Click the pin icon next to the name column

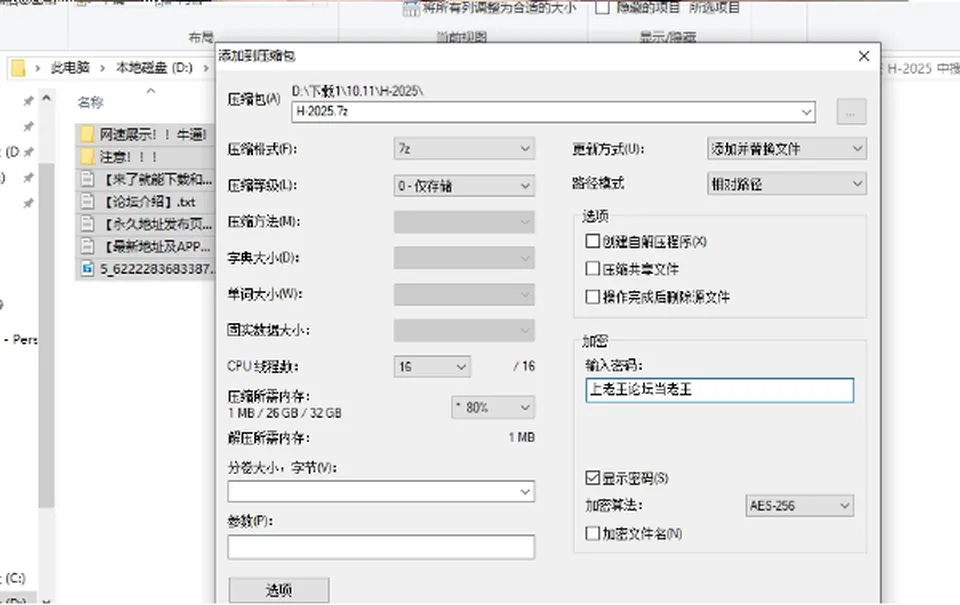[28, 101]
